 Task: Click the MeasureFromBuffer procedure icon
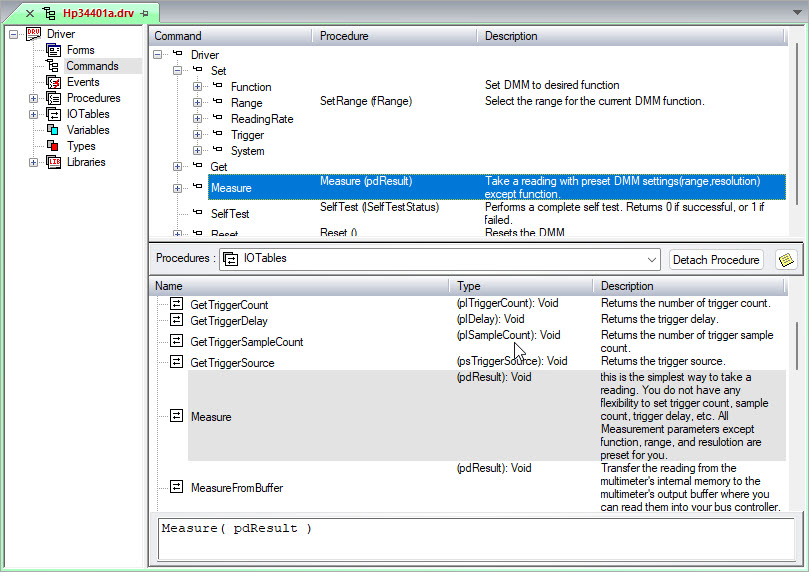(x=176, y=487)
